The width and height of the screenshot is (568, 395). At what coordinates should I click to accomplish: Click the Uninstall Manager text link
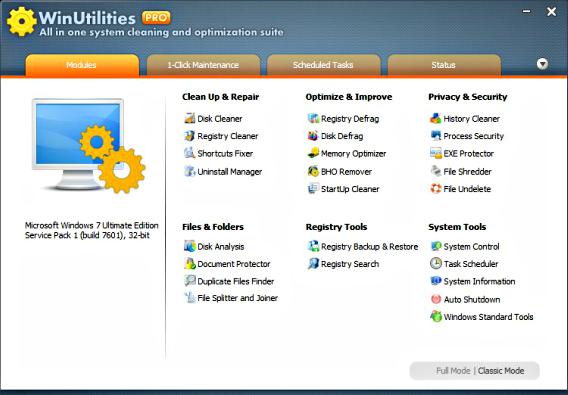coord(229,171)
